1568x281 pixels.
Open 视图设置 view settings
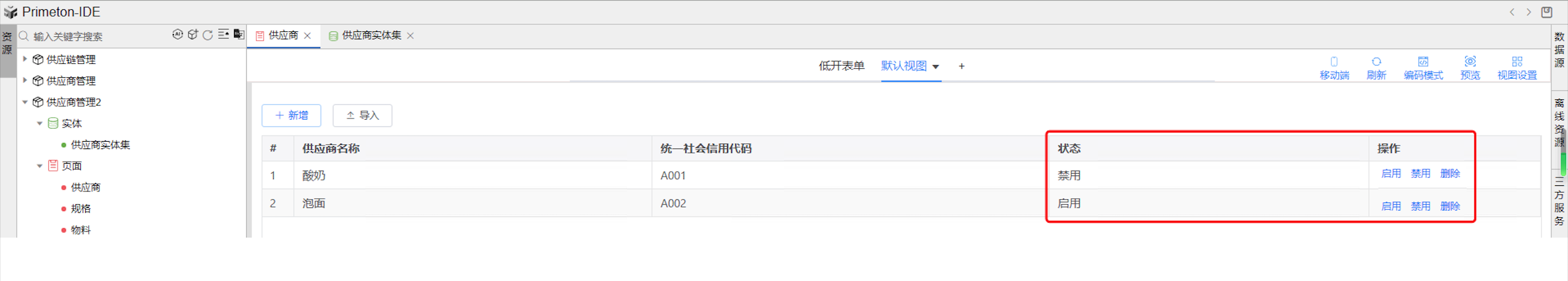1517,67
